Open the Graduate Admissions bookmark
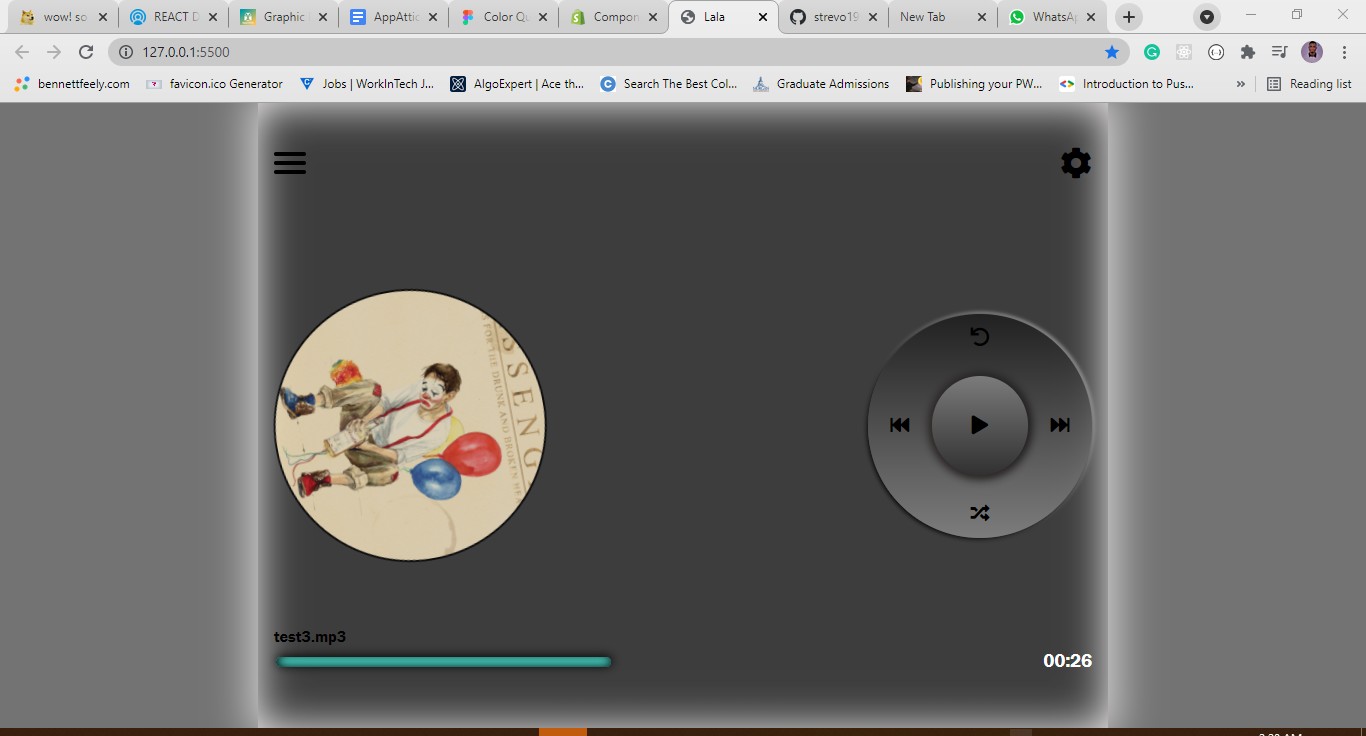Viewport: 1366px width, 736px height. pyautogui.click(x=821, y=84)
